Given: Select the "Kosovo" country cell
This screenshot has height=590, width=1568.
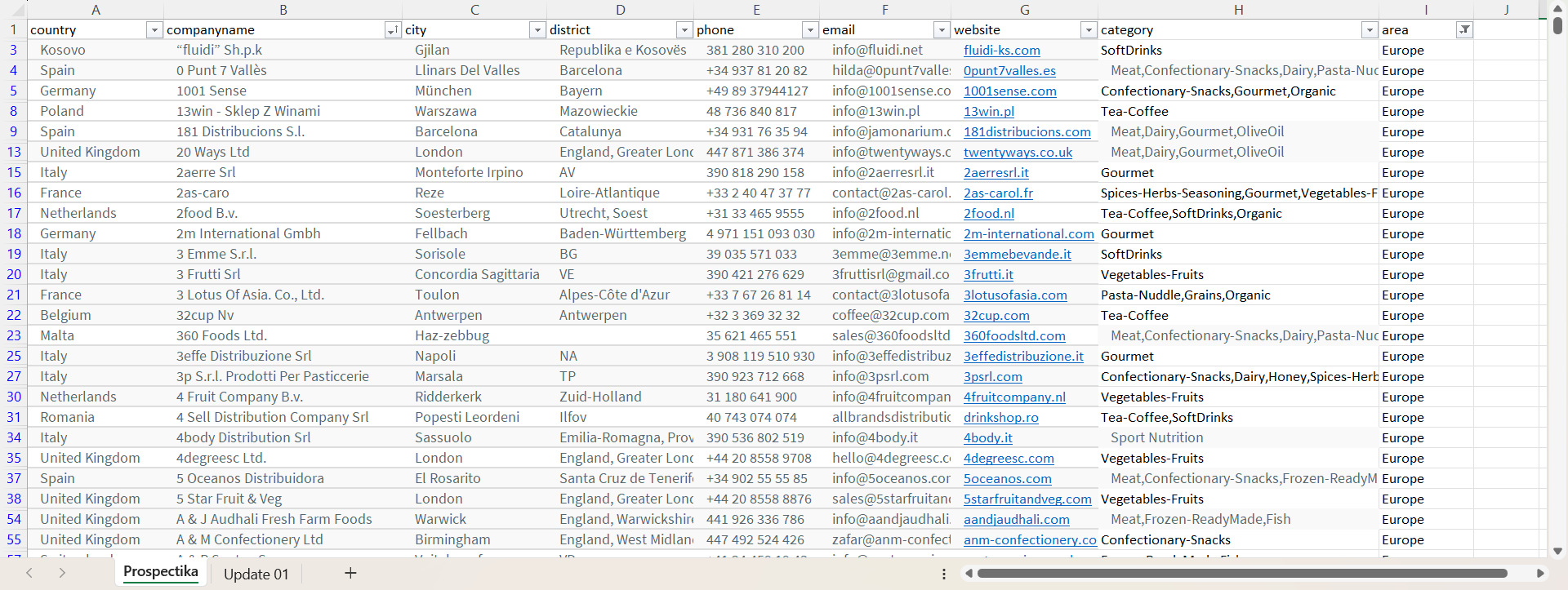Looking at the screenshot, I should 96,50.
